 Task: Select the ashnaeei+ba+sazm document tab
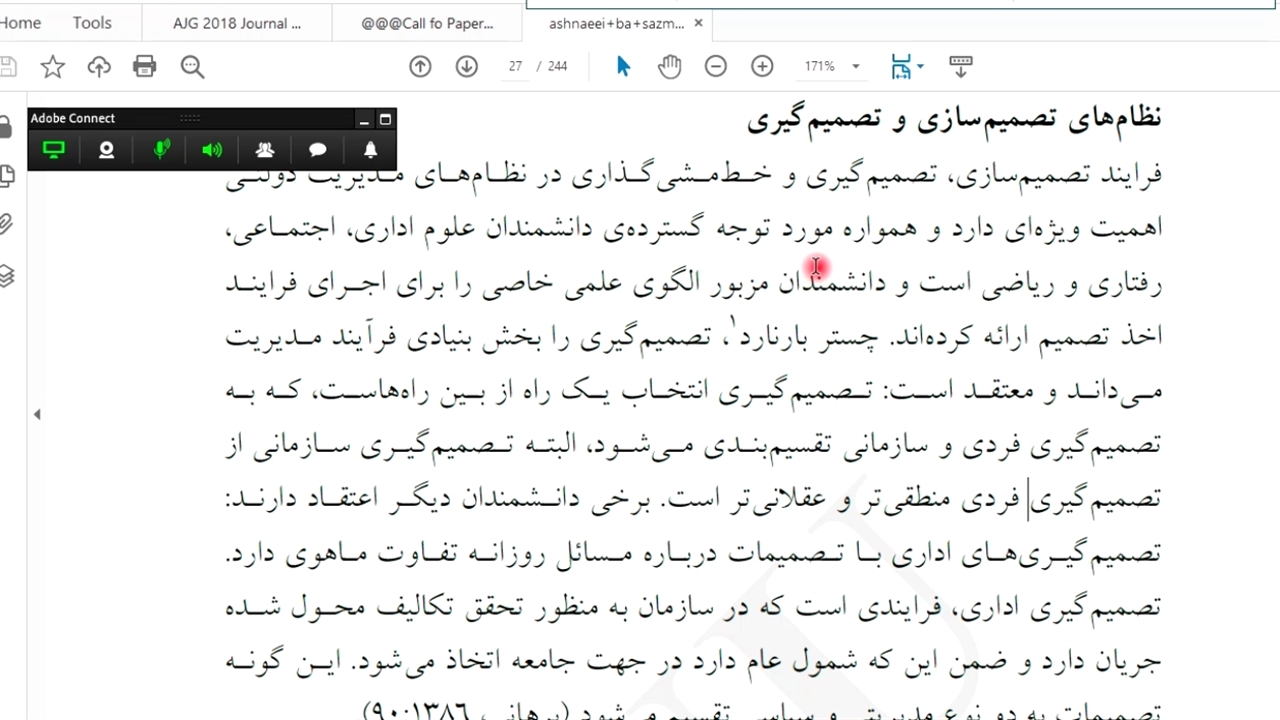pyautogui.click(x=616, y=23)
